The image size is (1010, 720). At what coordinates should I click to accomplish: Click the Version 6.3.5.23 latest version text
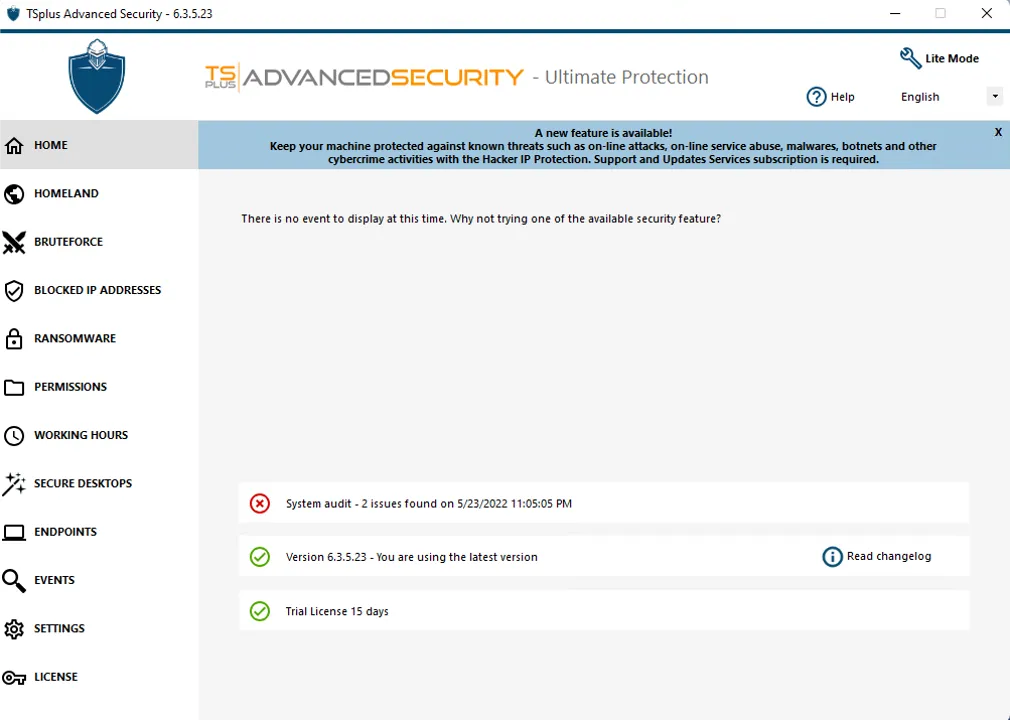[x=412, y=557]
